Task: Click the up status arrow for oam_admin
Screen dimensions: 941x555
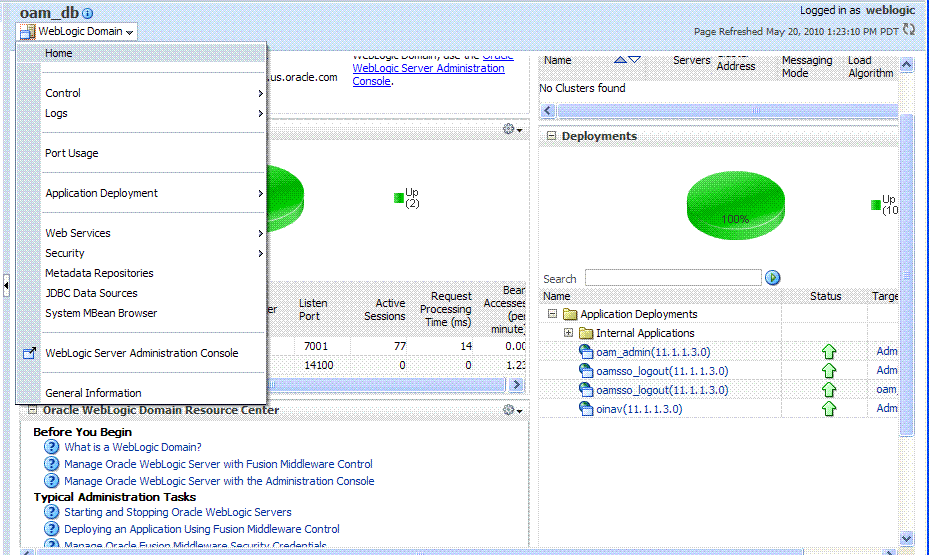Action: pyautogui.click(x=829, y=352)
